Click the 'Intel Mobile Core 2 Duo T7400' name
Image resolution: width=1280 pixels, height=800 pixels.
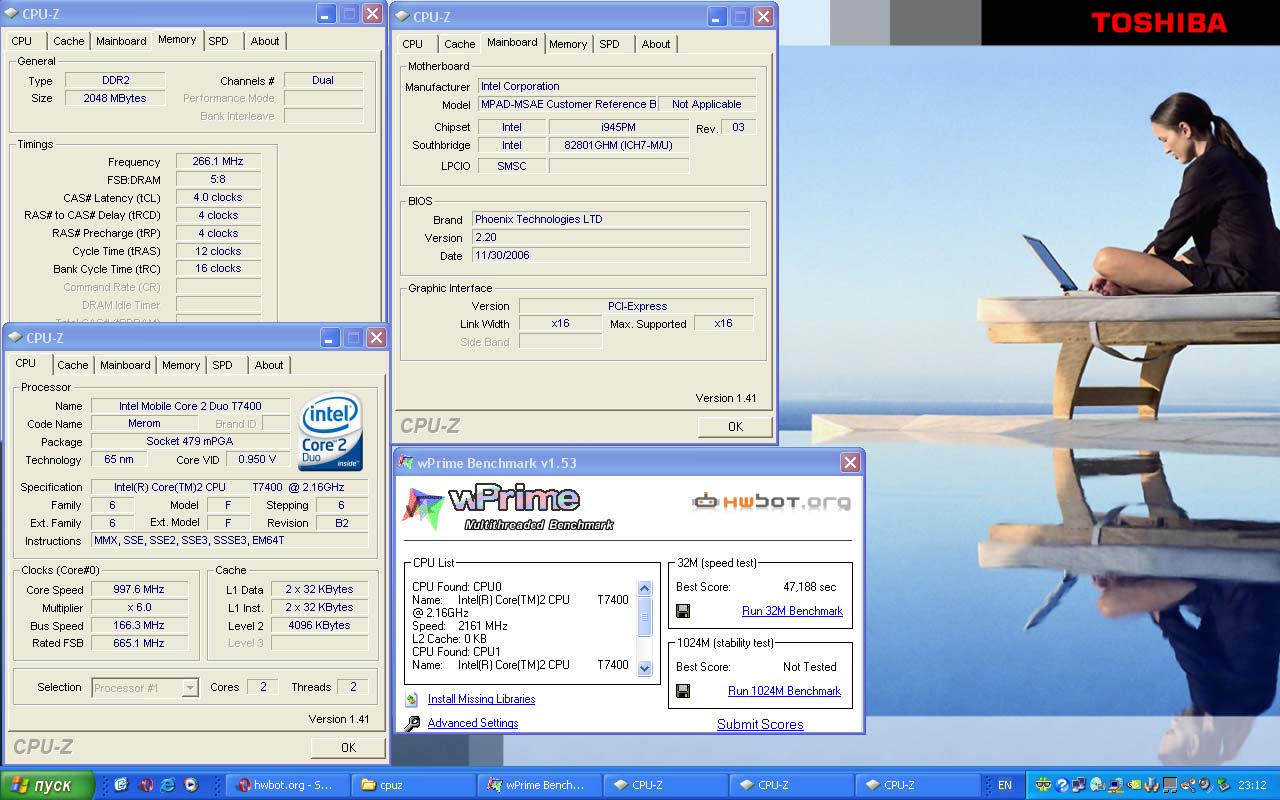pos(190,406)
